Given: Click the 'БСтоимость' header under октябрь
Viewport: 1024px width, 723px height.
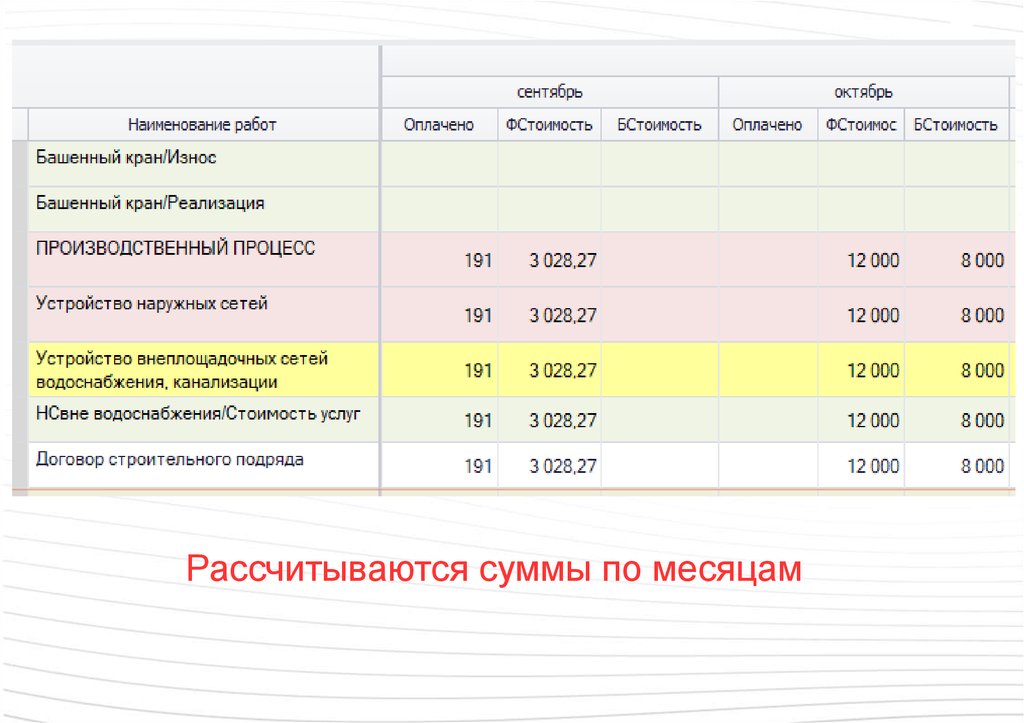Looking at the screenshot, I should tap(955, 125).
